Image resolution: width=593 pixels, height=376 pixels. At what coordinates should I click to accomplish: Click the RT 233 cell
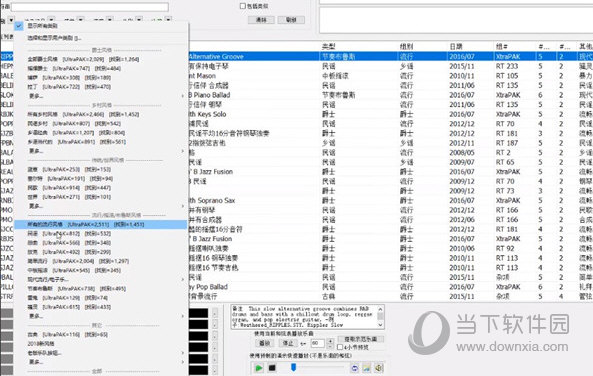(507, 66)
